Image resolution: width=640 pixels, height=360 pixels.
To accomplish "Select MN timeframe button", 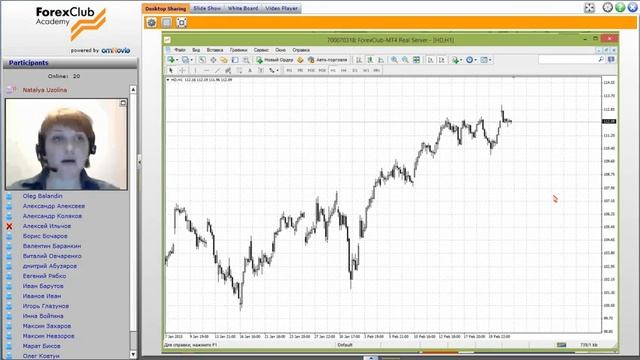I will [x=376, y=71].
